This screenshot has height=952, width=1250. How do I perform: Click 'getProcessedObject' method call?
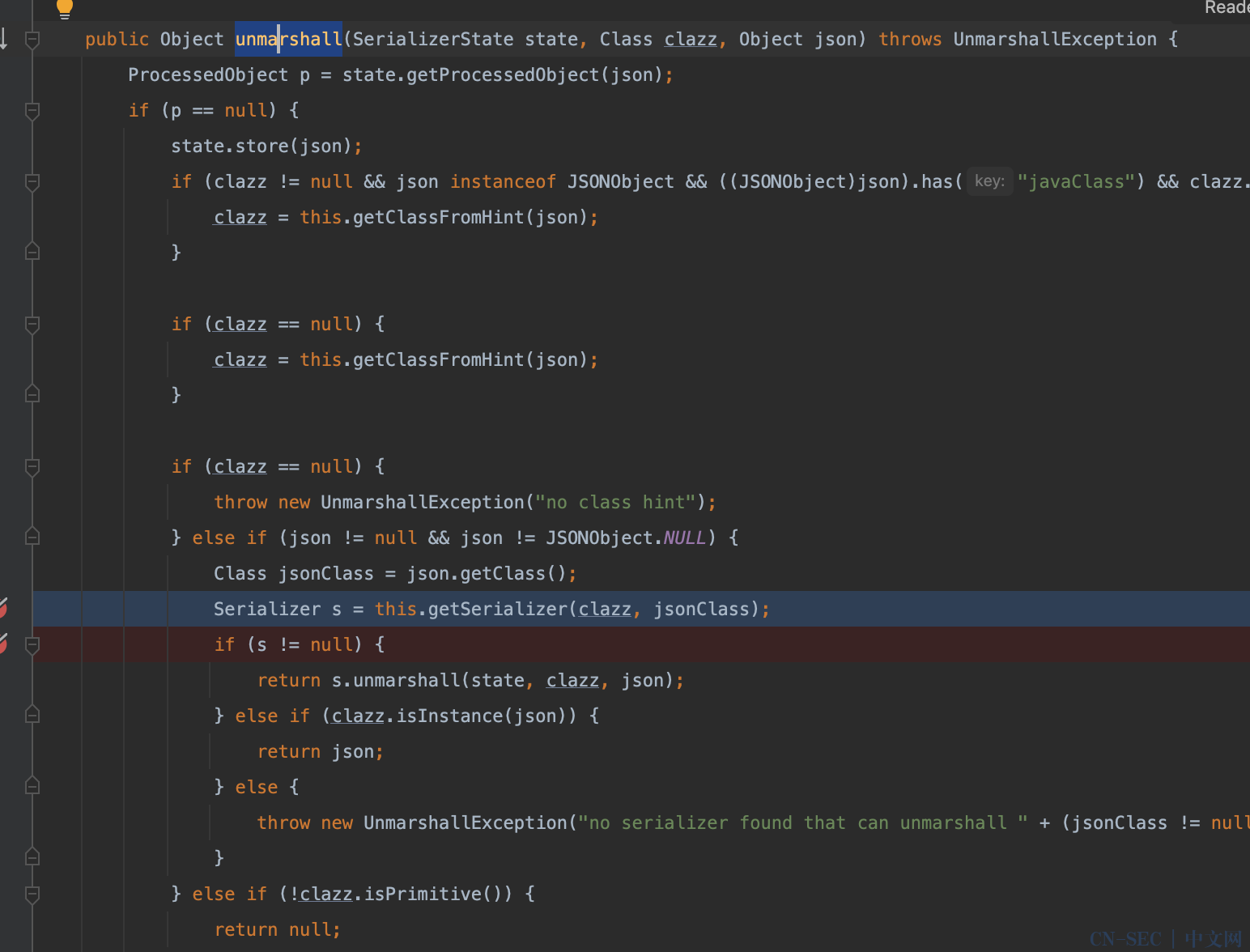503,74
